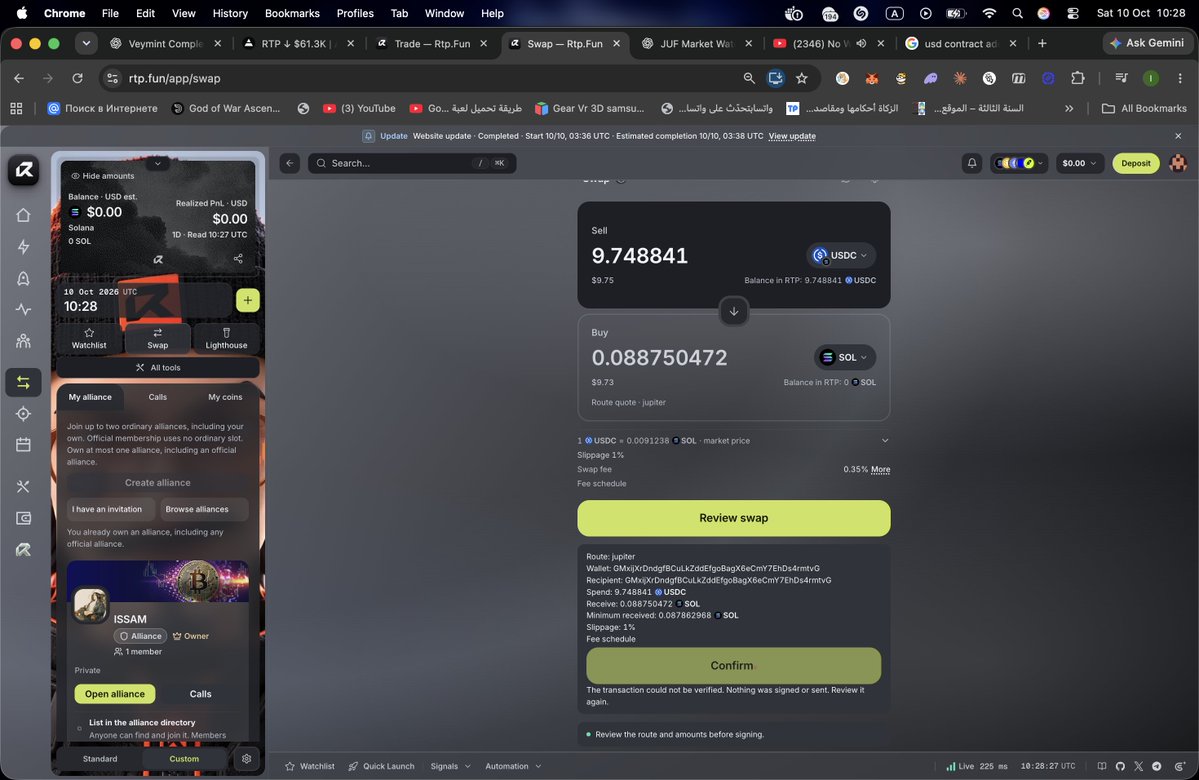Click the View update link in the banner
1199x780 pixels.
click(791, 136)
